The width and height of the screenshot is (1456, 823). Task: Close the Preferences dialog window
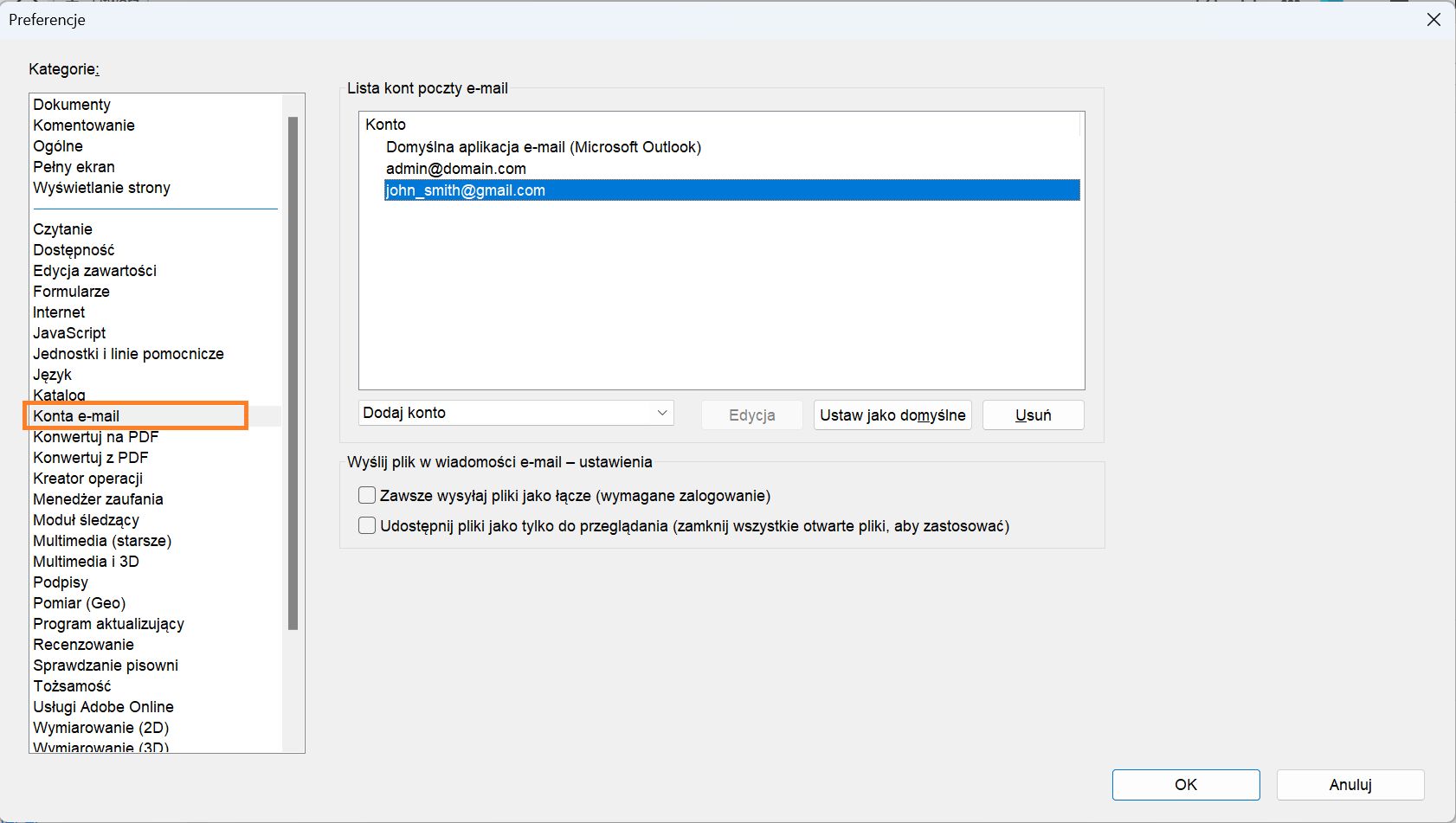point(1433,20)
